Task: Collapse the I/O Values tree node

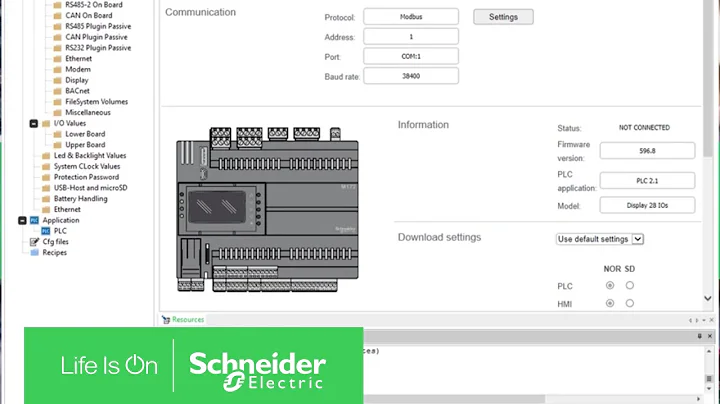Action: 34,123
